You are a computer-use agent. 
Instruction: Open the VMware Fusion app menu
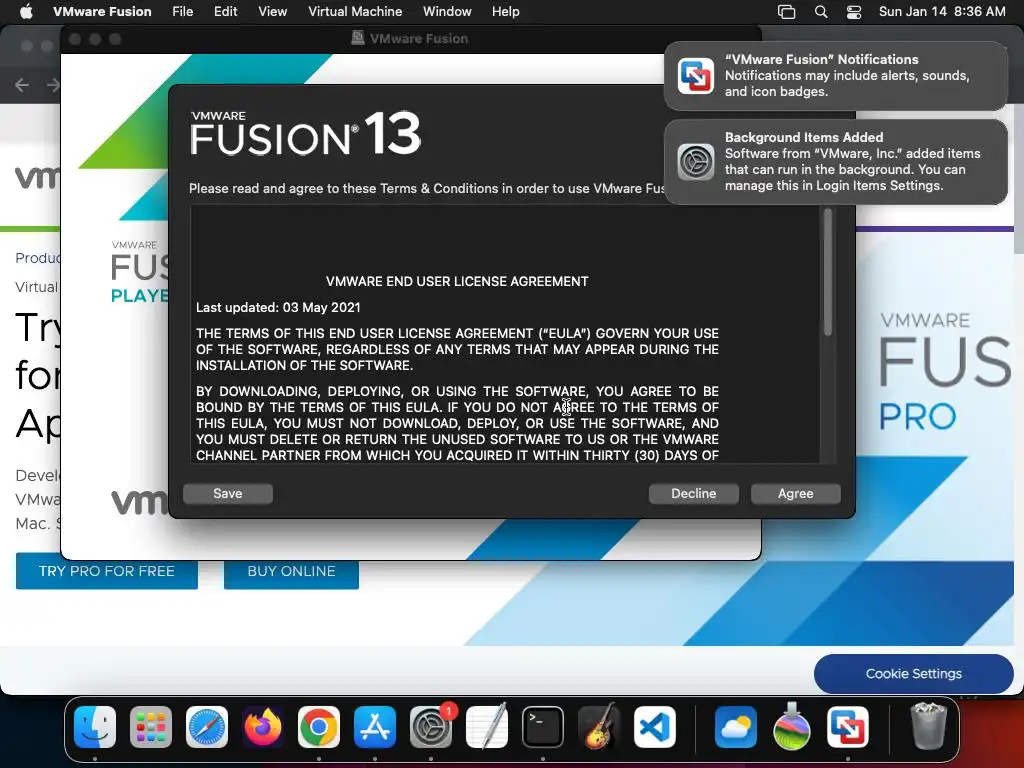pyautogui.click(x=102, y=11)
